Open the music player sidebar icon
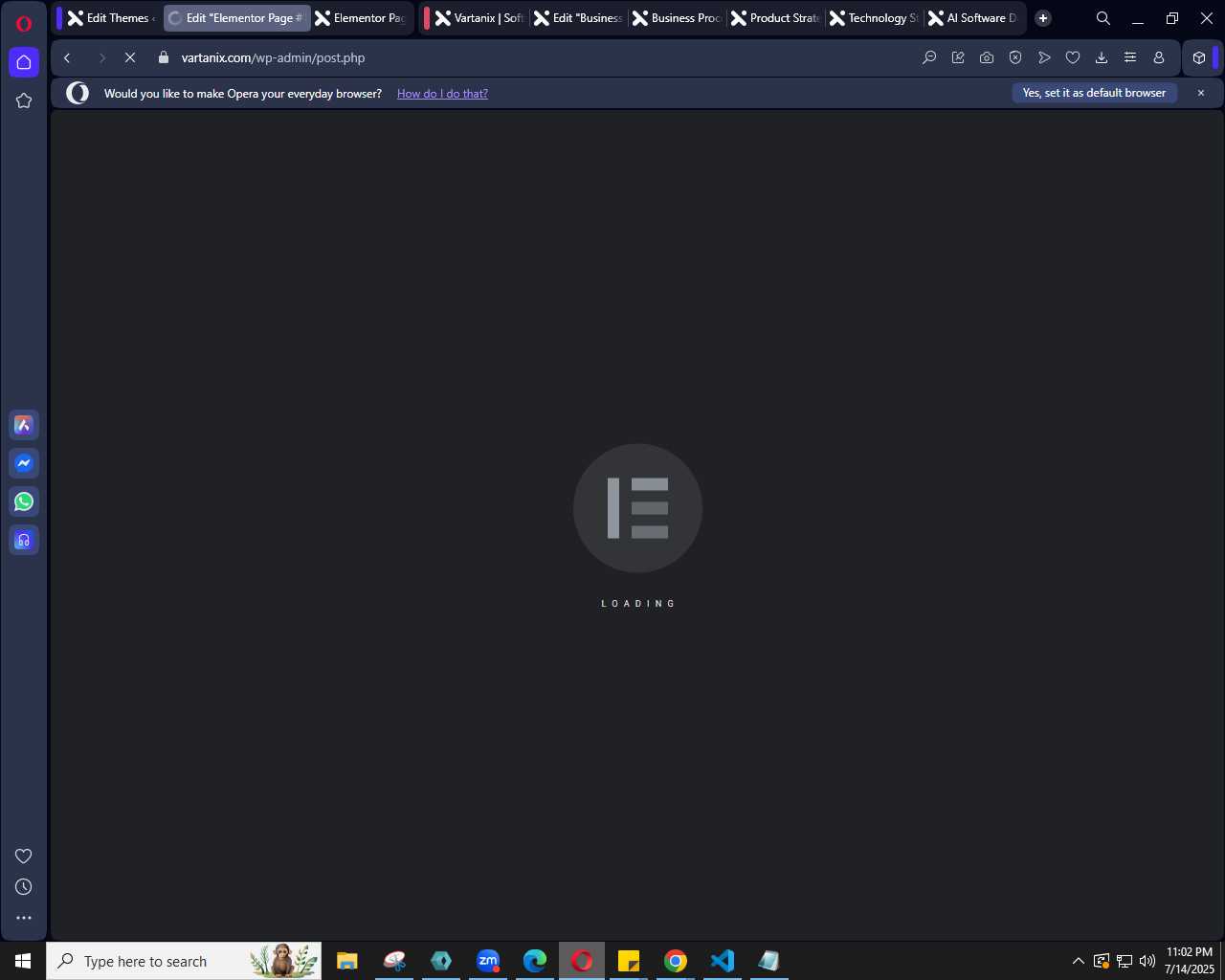 [24, 540]
